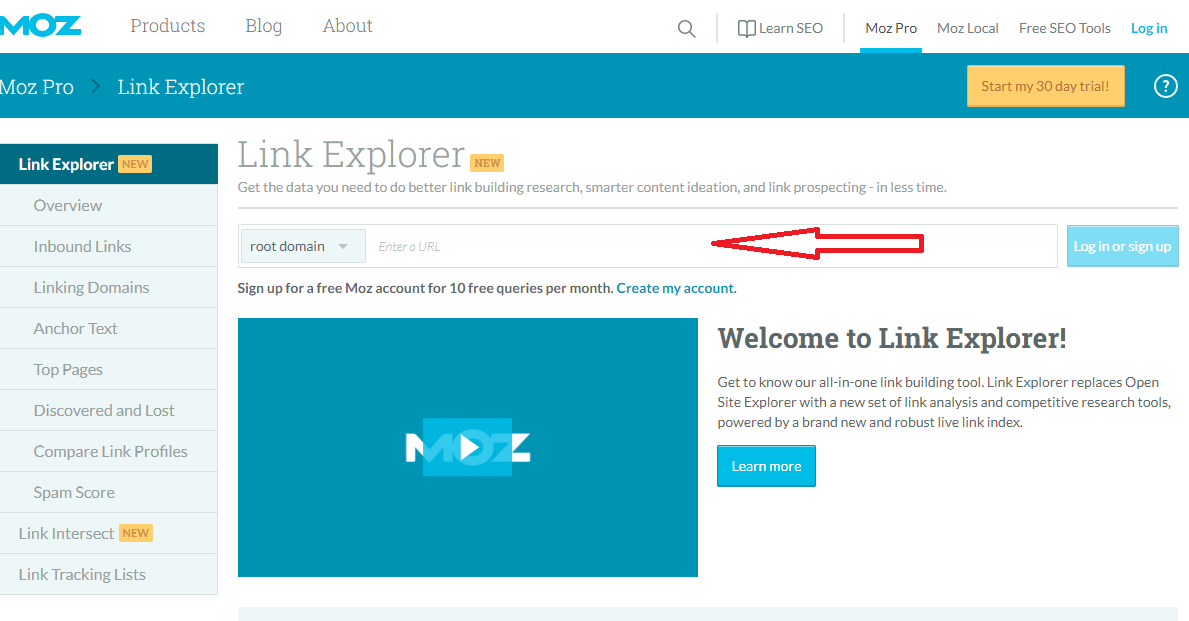The image size is (1189, 621).
Task: Open the root domain dropdown
Action: click(x=303, y=246)
